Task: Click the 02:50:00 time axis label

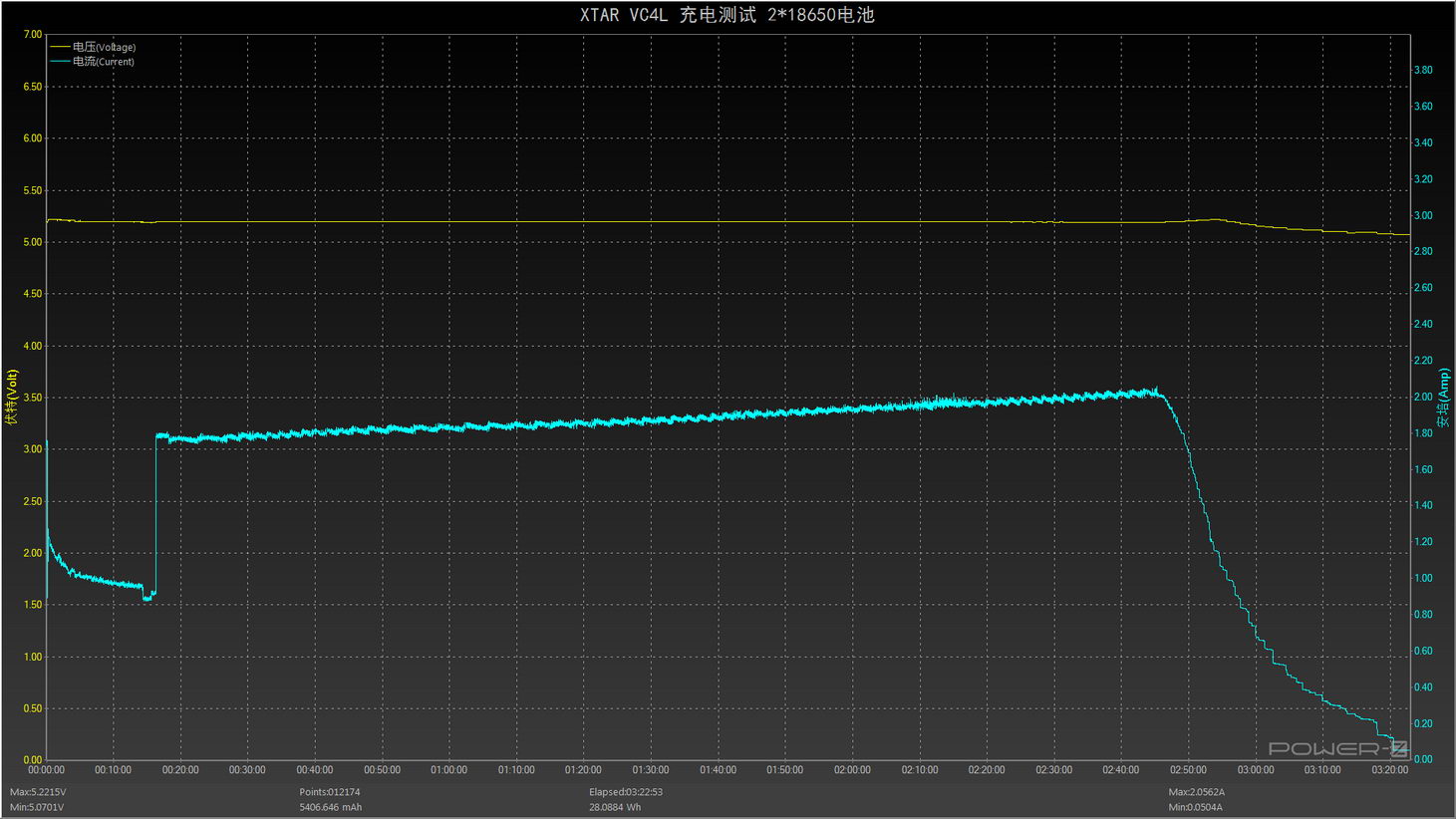Action: (x=1188, y=770)
